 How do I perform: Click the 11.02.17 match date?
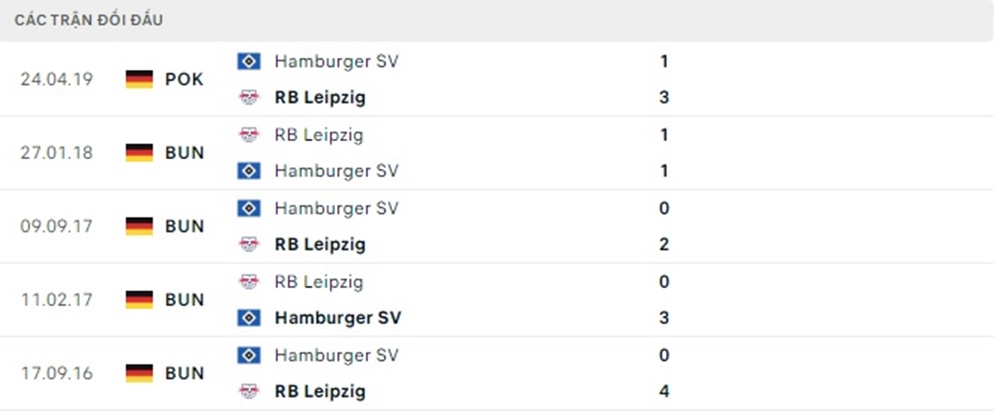[x=56, y=300]
